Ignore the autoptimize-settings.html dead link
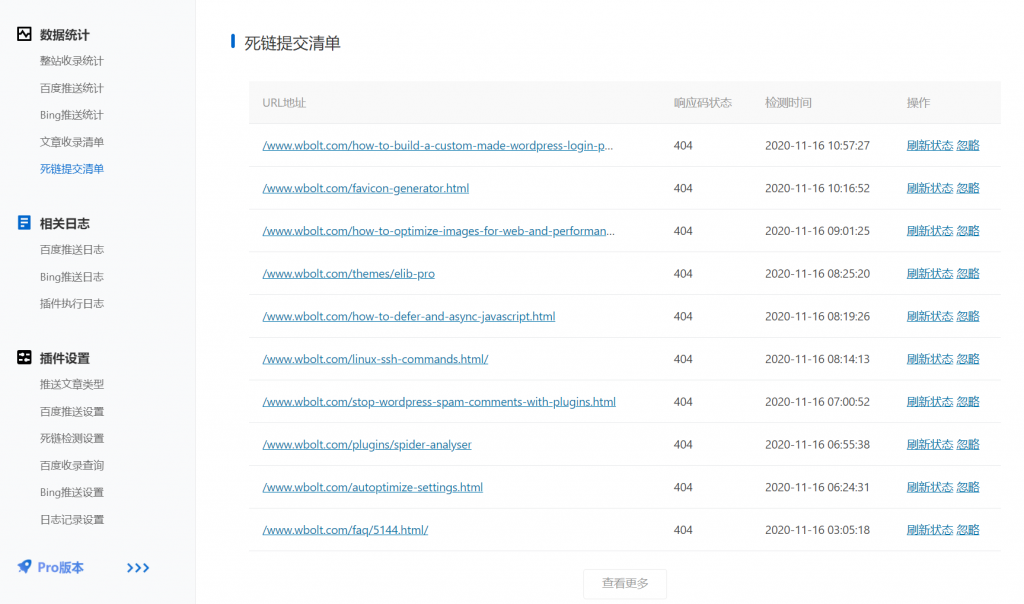The width and height of the screenshot is (1024, 604). click(968, 488)
